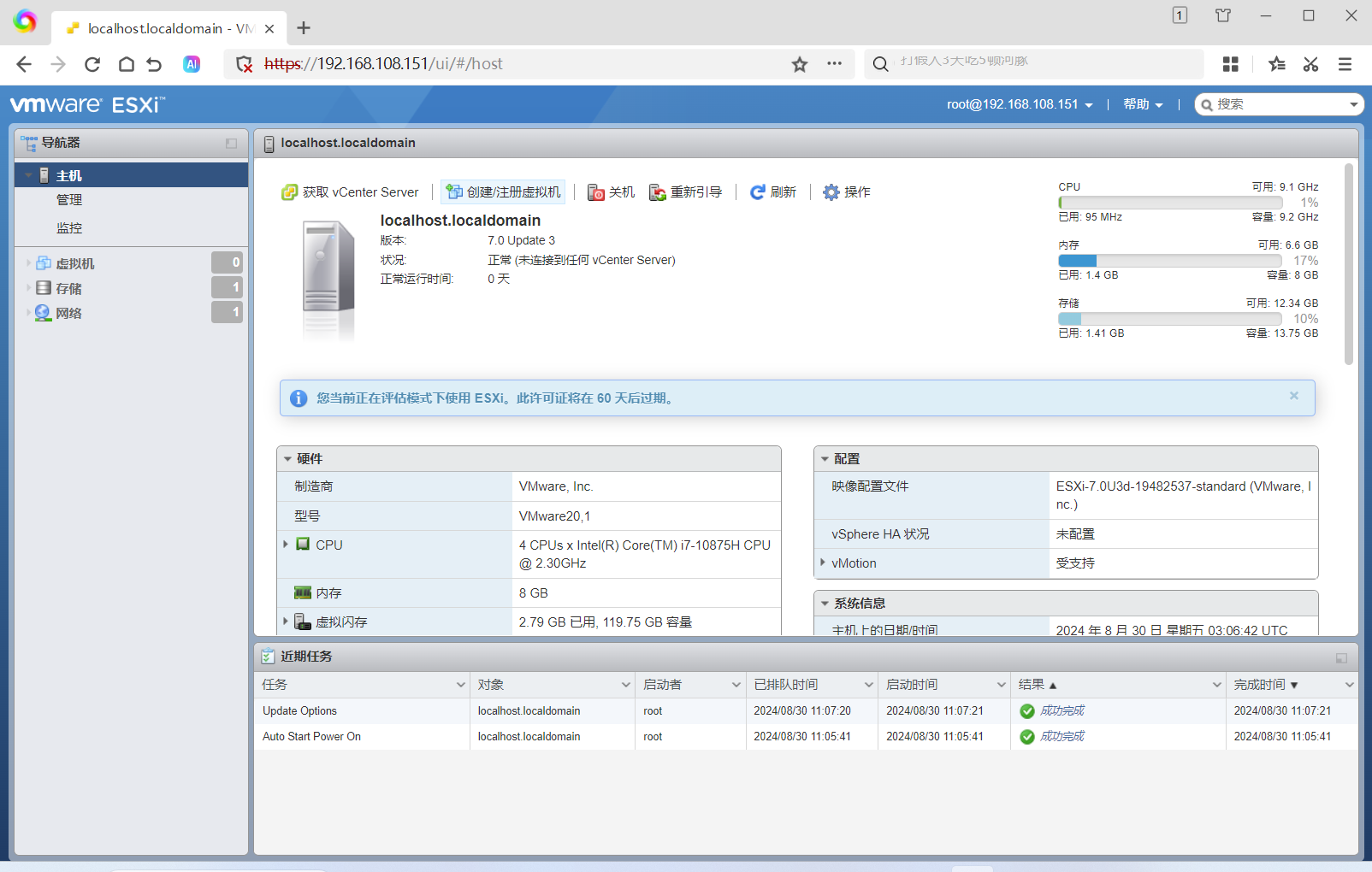This screenshot has height=872, width=1372.
Task: Click 成功完成 link for Auto Start Power On
Action: [1062, 736]
